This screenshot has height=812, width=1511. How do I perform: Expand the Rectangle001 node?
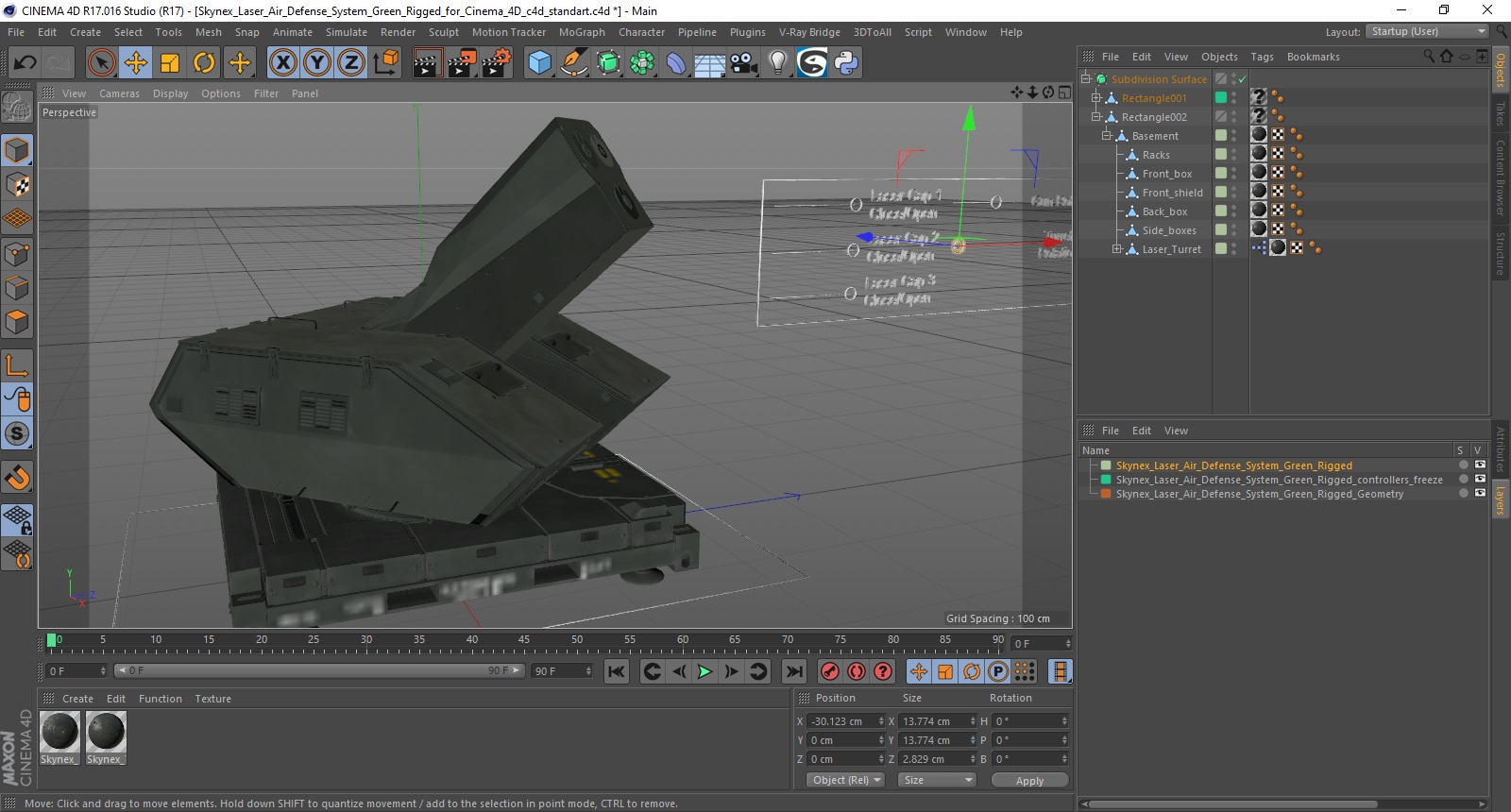pyautogui.click(x=1096, y=98)
